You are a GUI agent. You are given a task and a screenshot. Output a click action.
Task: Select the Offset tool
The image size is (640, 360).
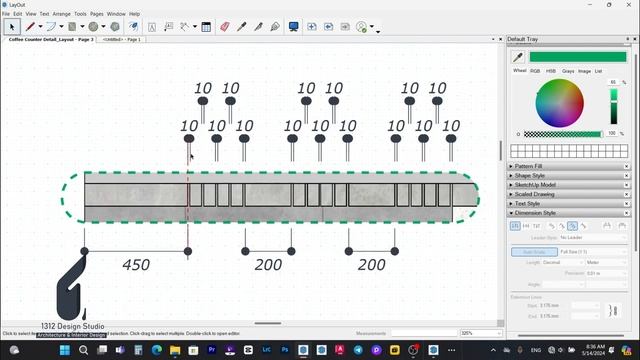pos(133,27)
